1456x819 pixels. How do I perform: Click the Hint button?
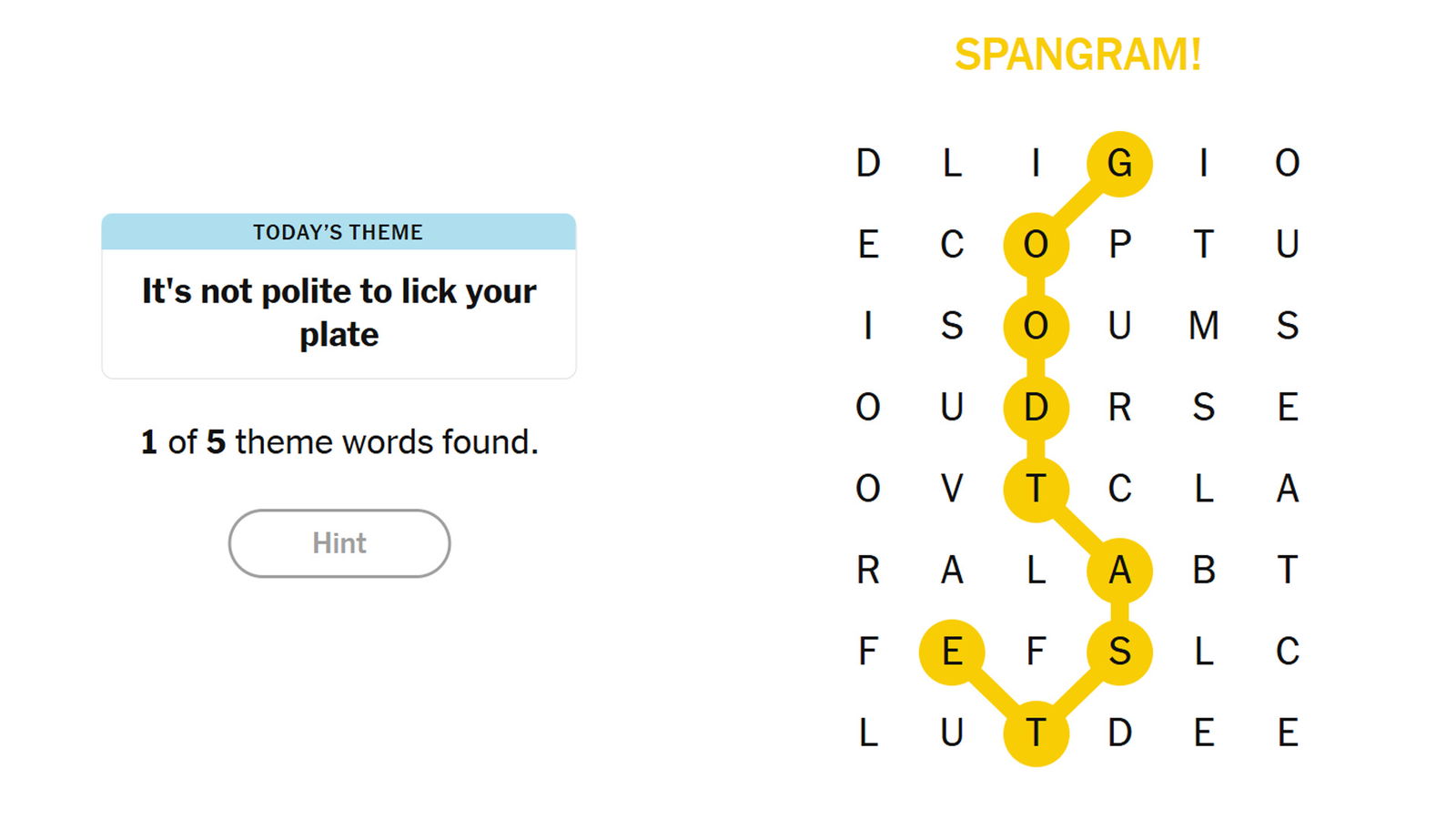click(339, 543)
